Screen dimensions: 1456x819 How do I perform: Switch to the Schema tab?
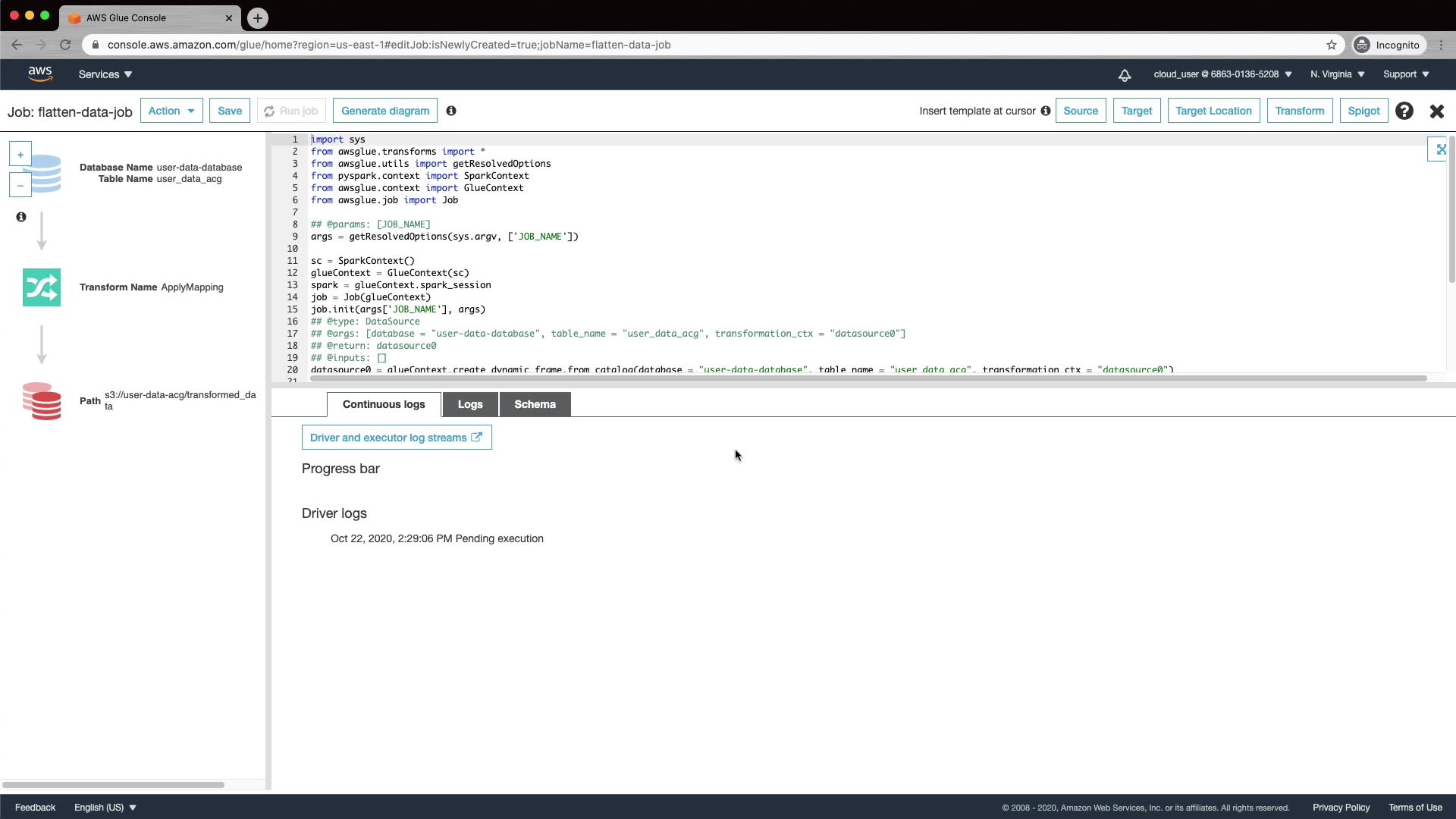click(535, 404)
